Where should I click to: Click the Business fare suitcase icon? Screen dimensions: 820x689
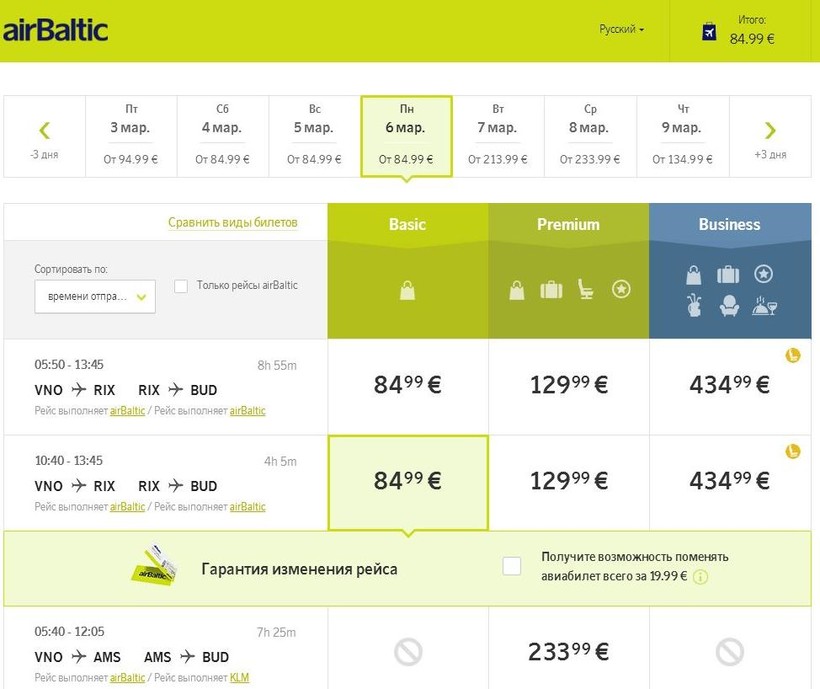pos(728,274)
